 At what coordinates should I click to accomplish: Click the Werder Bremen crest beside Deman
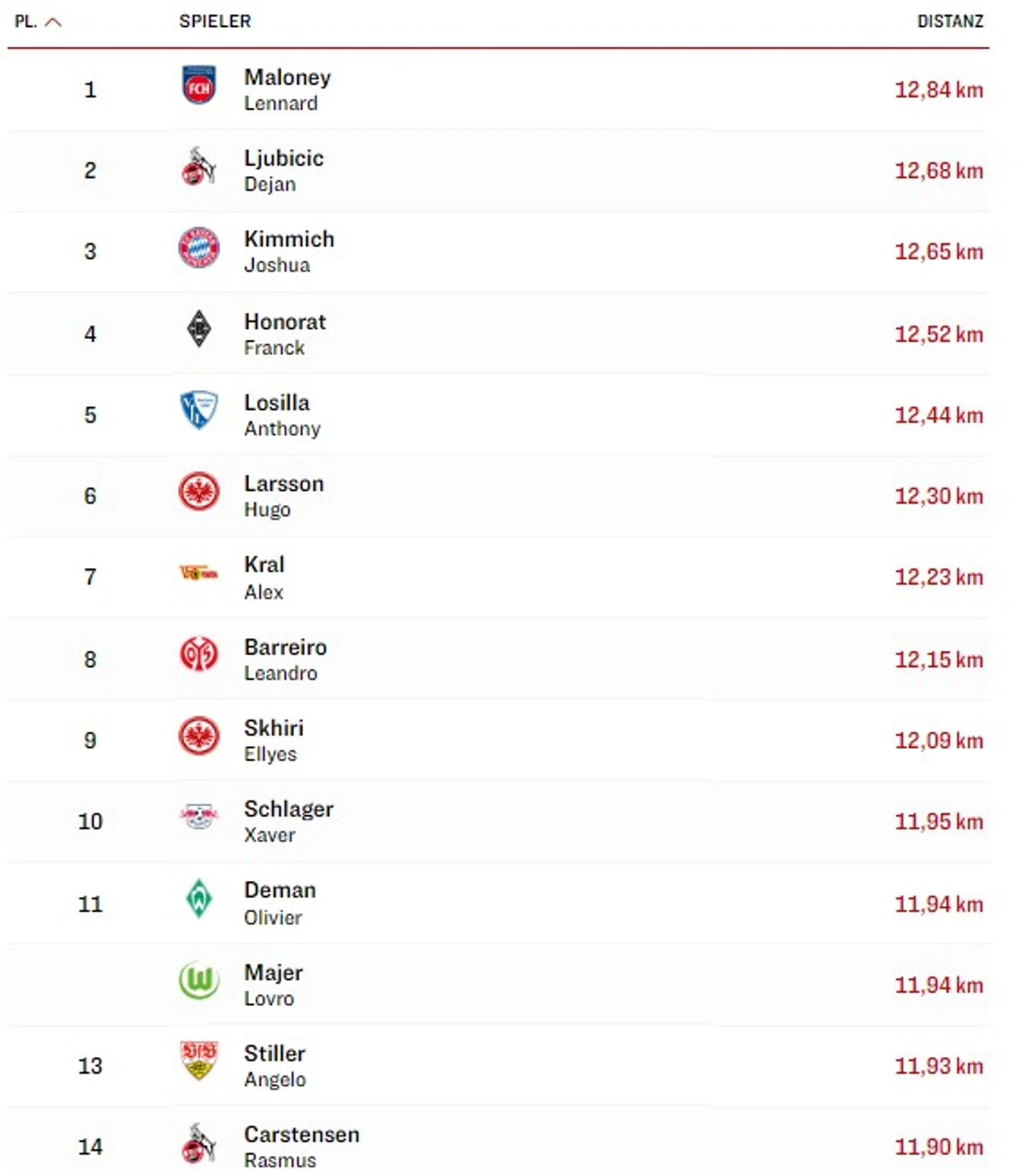199,898
